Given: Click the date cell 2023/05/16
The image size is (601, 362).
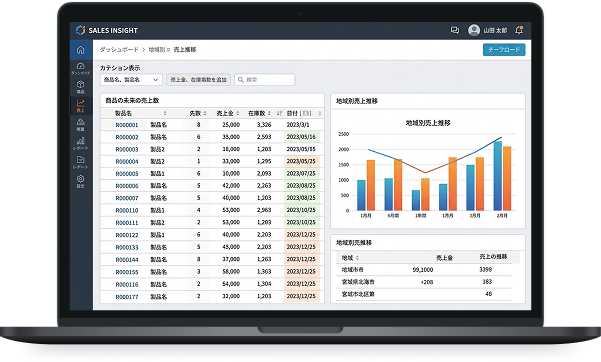Looking at the screenshot, I should 301,137.
